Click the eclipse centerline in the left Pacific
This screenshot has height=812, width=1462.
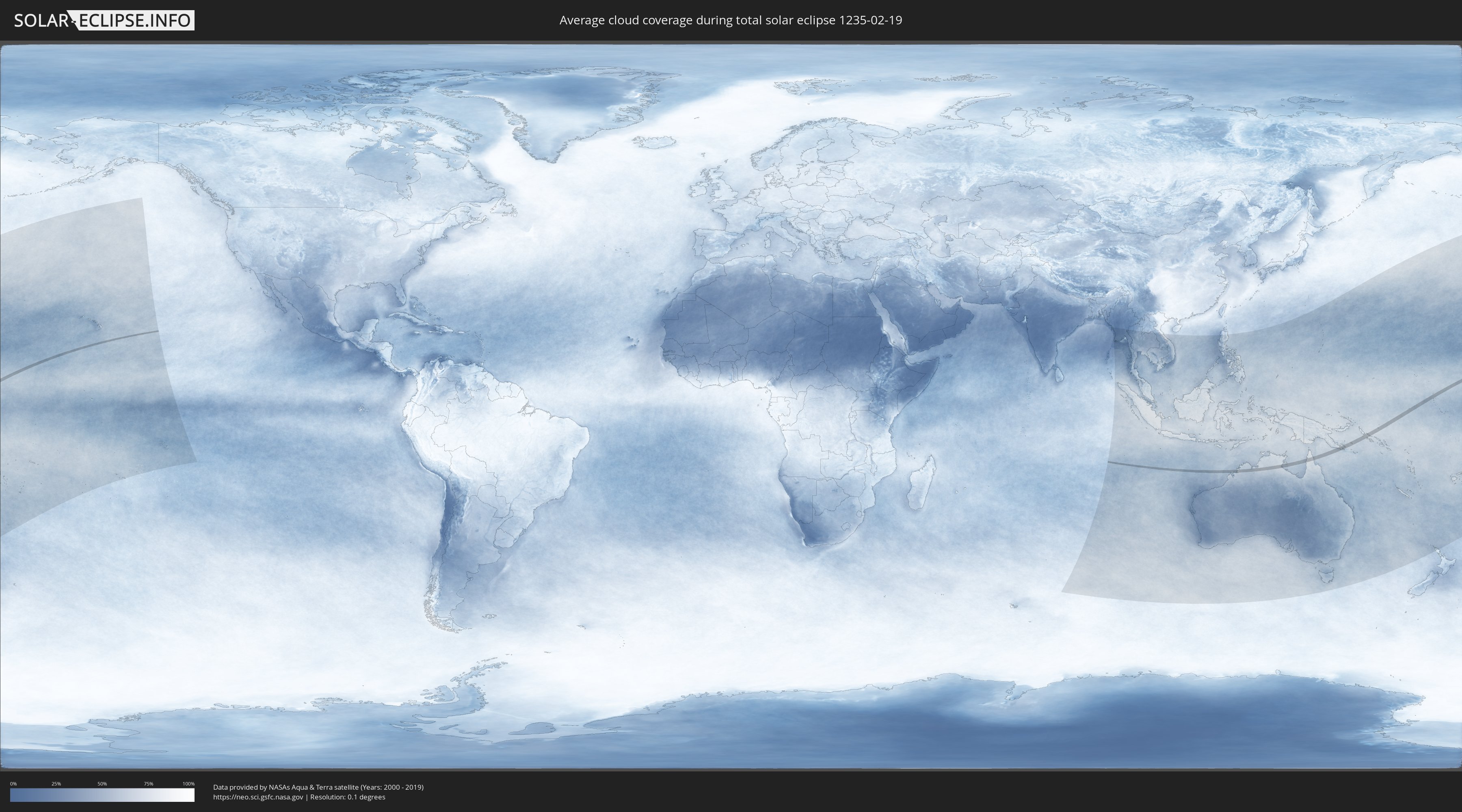[x=85, y=346]
